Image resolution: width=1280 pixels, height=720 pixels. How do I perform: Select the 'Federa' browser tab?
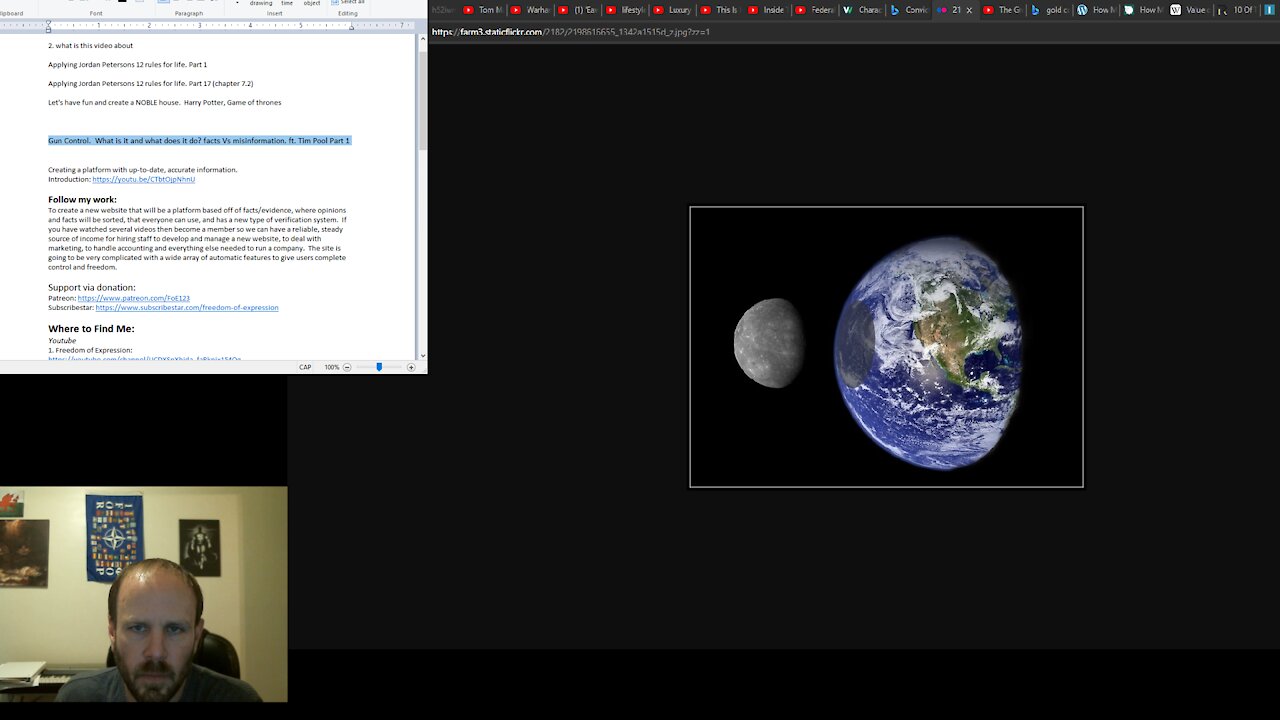[815, 10]
